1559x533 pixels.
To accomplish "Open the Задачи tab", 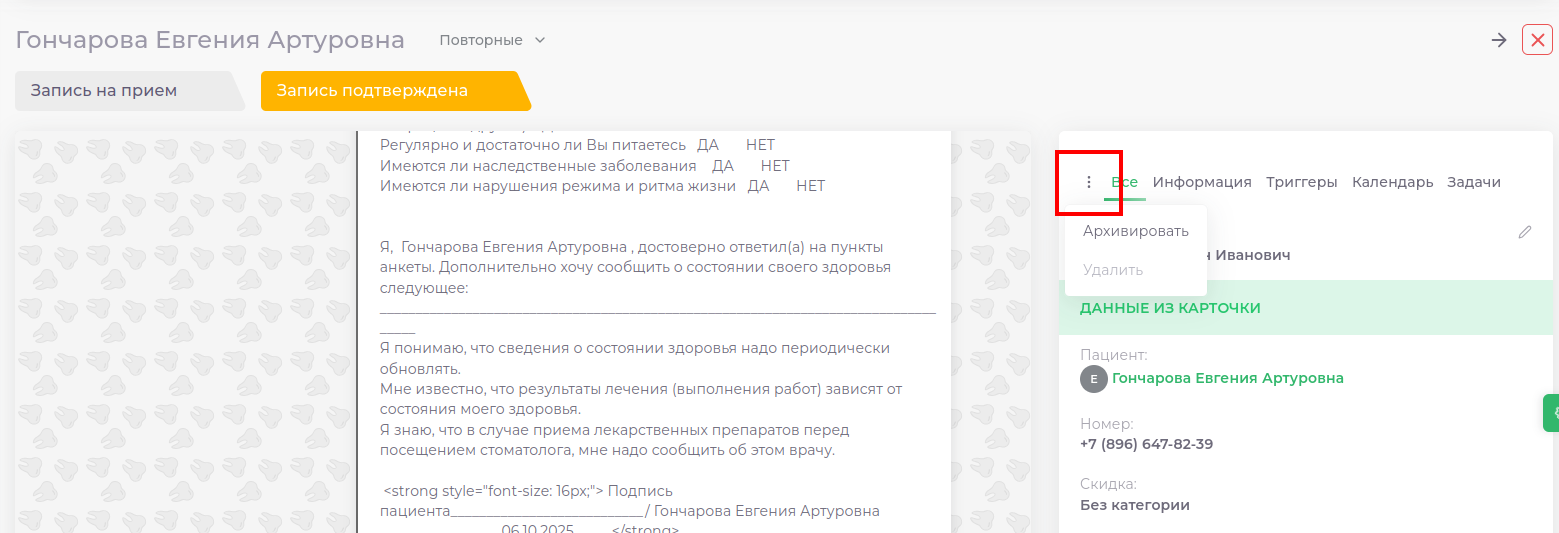I will (1473, 182).
